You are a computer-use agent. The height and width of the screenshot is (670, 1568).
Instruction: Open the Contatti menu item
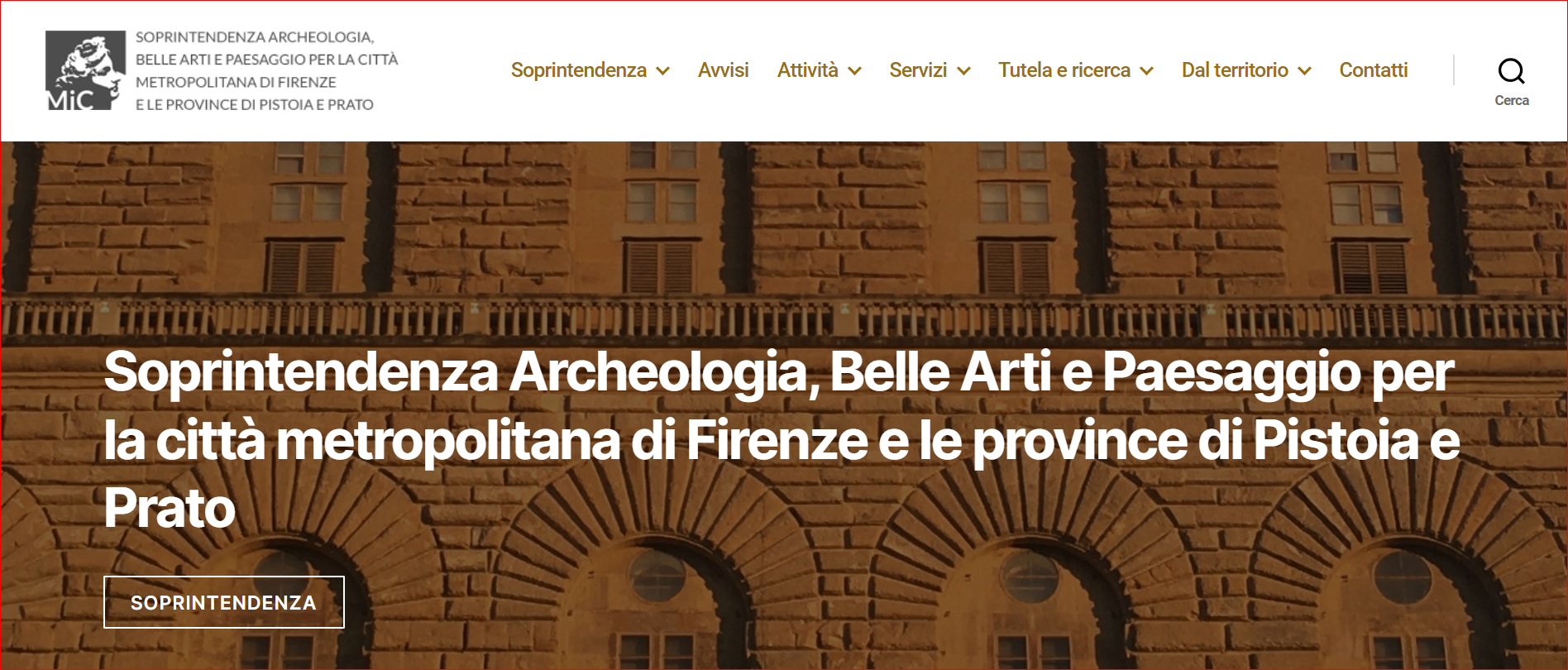(1373, 70)
